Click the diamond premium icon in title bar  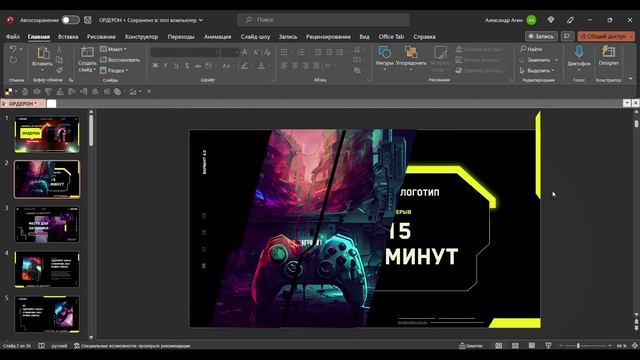tap(551, 20)
